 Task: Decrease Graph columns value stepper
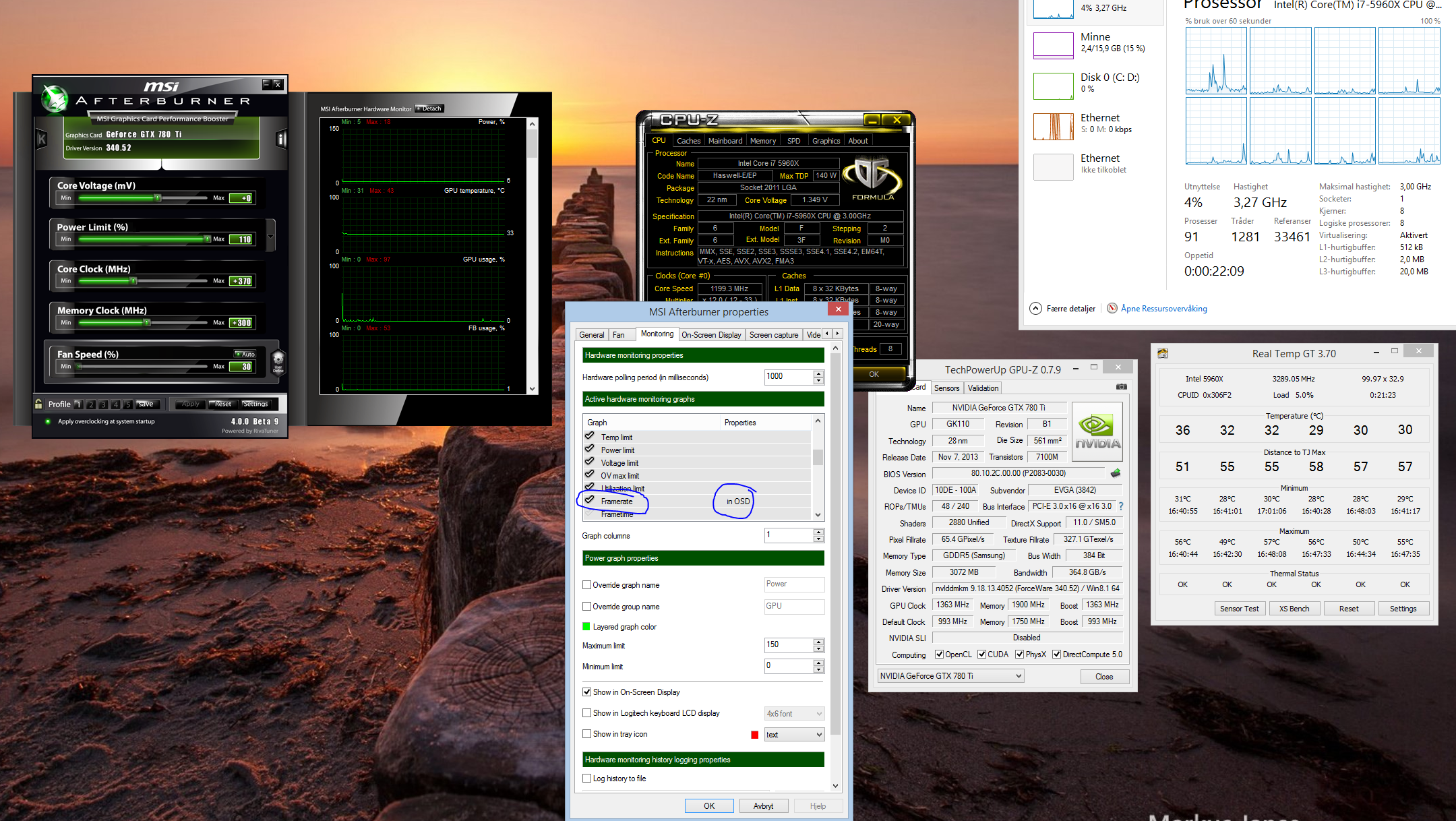819,539
